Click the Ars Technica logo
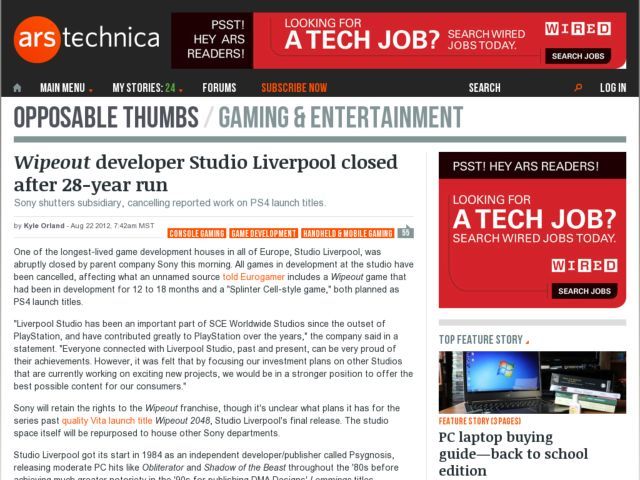The width and height of the screenshot is (640, 480). (x=87, y=39)
